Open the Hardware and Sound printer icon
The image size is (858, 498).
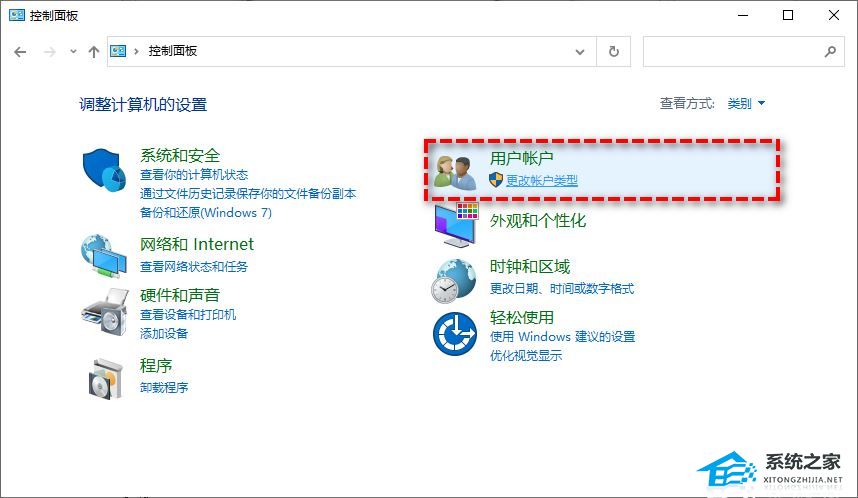105,311
